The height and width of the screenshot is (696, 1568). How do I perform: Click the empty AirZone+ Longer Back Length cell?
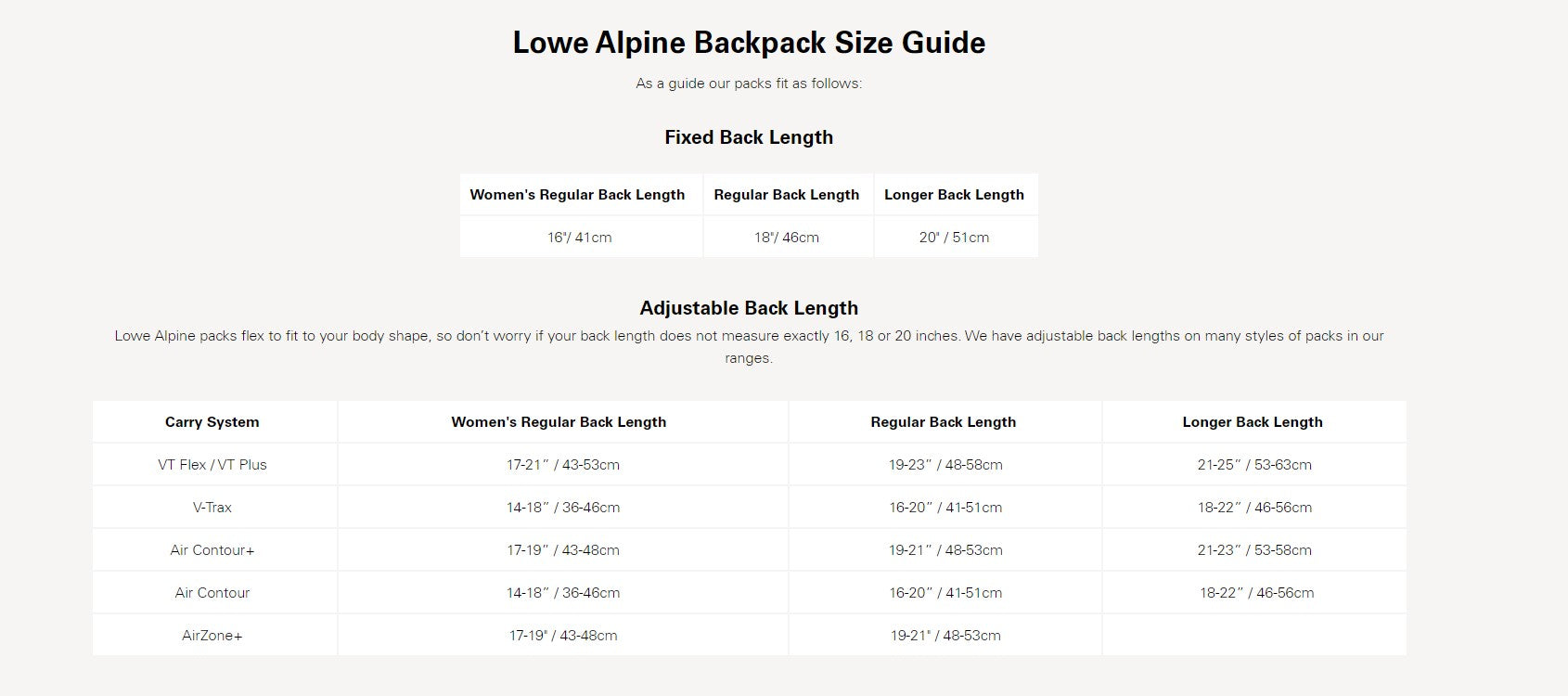pos(1253,636)
